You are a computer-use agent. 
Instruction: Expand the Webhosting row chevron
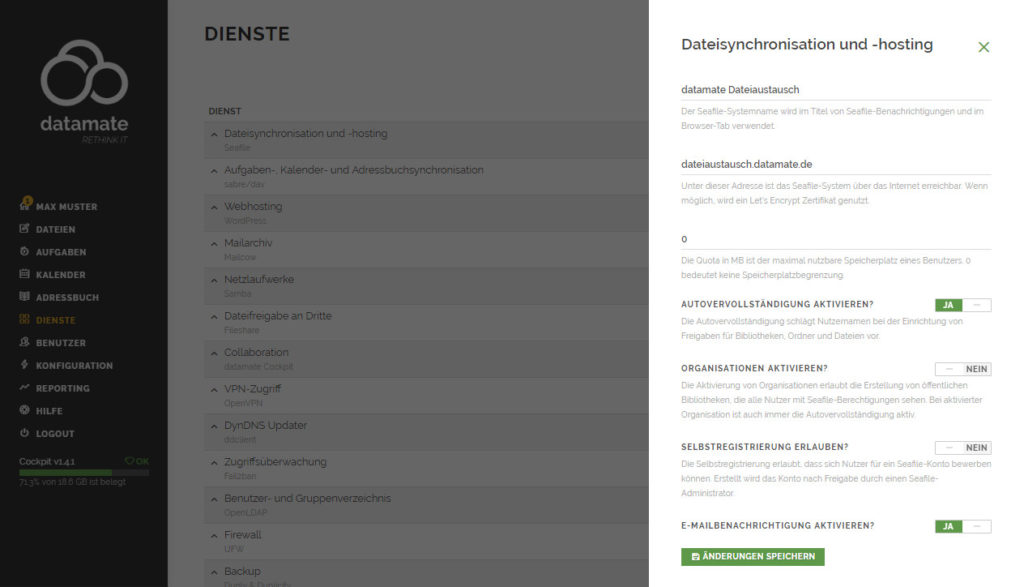point(214,207)
